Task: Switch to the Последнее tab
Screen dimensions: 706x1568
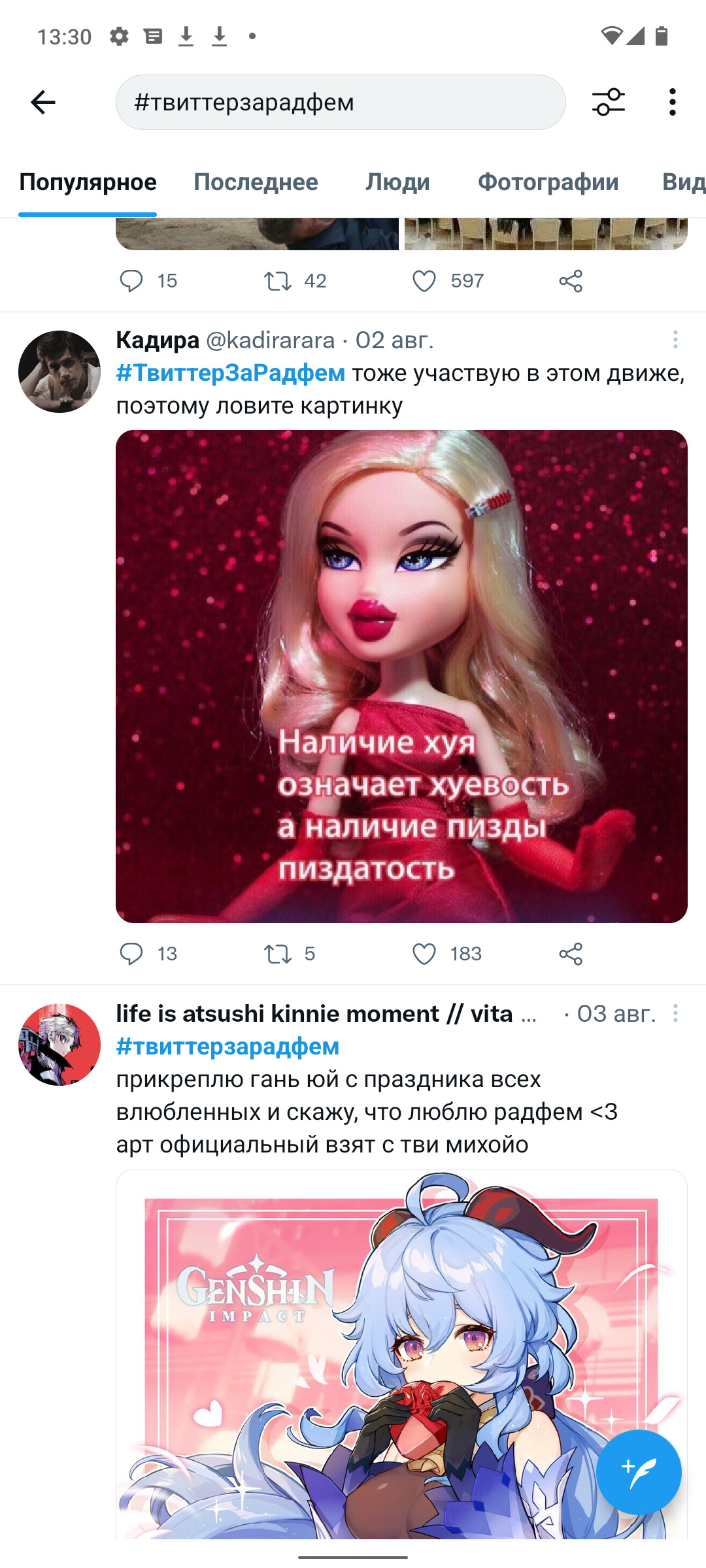Action: pos(256,182)
